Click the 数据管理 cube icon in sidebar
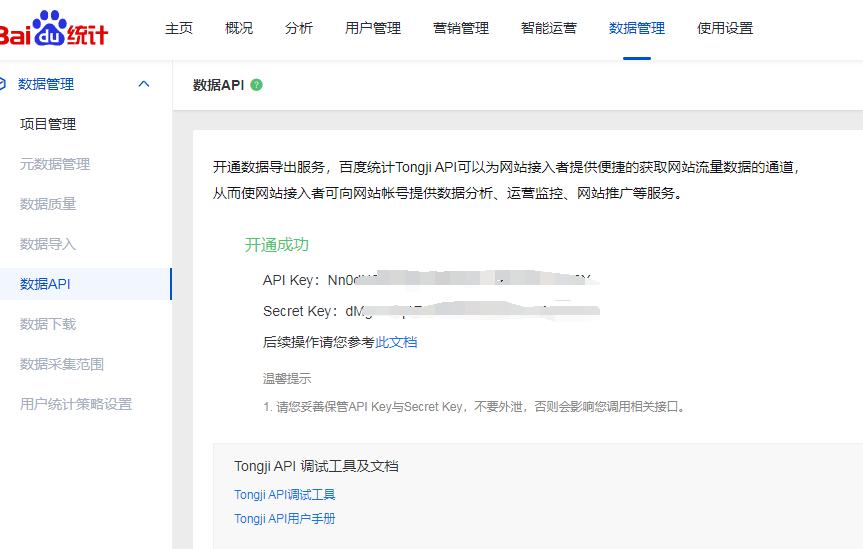The width and height of the screenshot is (863, 549). coord(4,84)
